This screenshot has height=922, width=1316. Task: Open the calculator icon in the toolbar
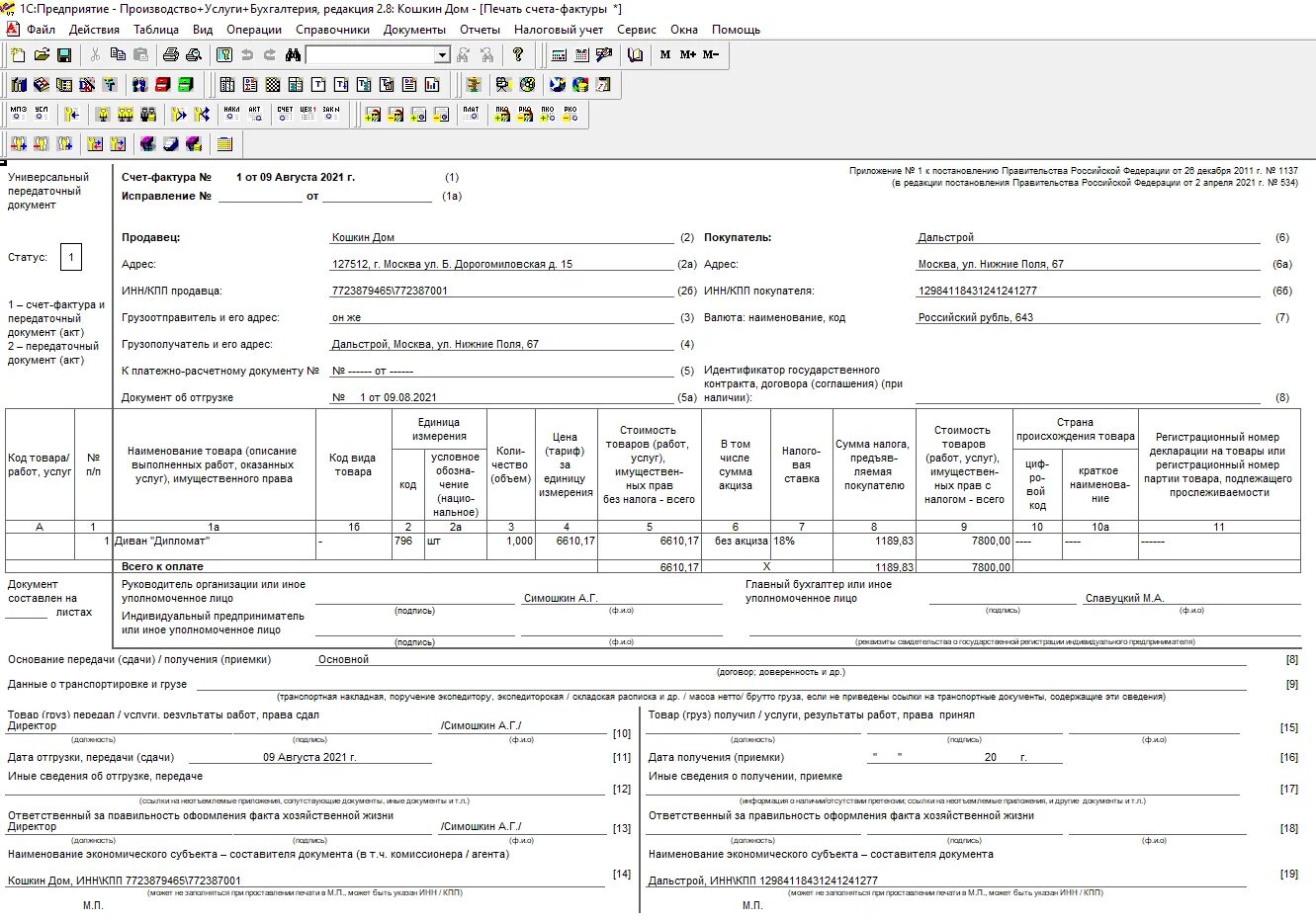(559, 55)
